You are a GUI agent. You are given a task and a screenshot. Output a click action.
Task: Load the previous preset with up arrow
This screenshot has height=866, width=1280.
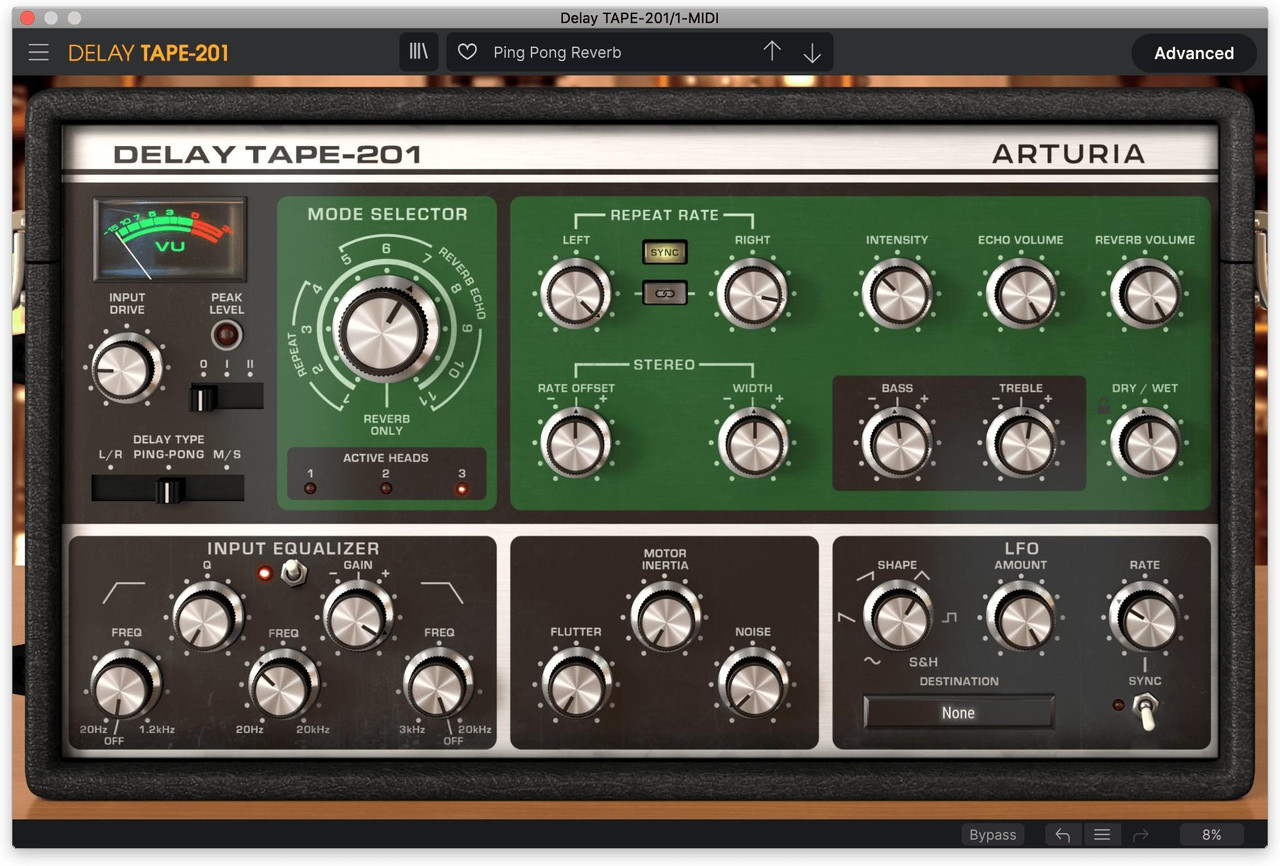pos(772,52)
